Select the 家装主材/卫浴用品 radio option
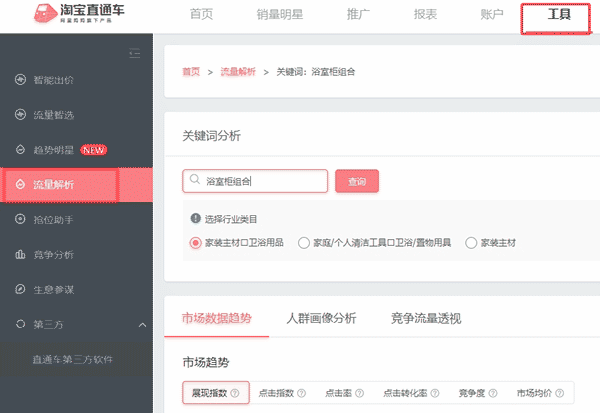The image size is (600, 413). (195, 242)
